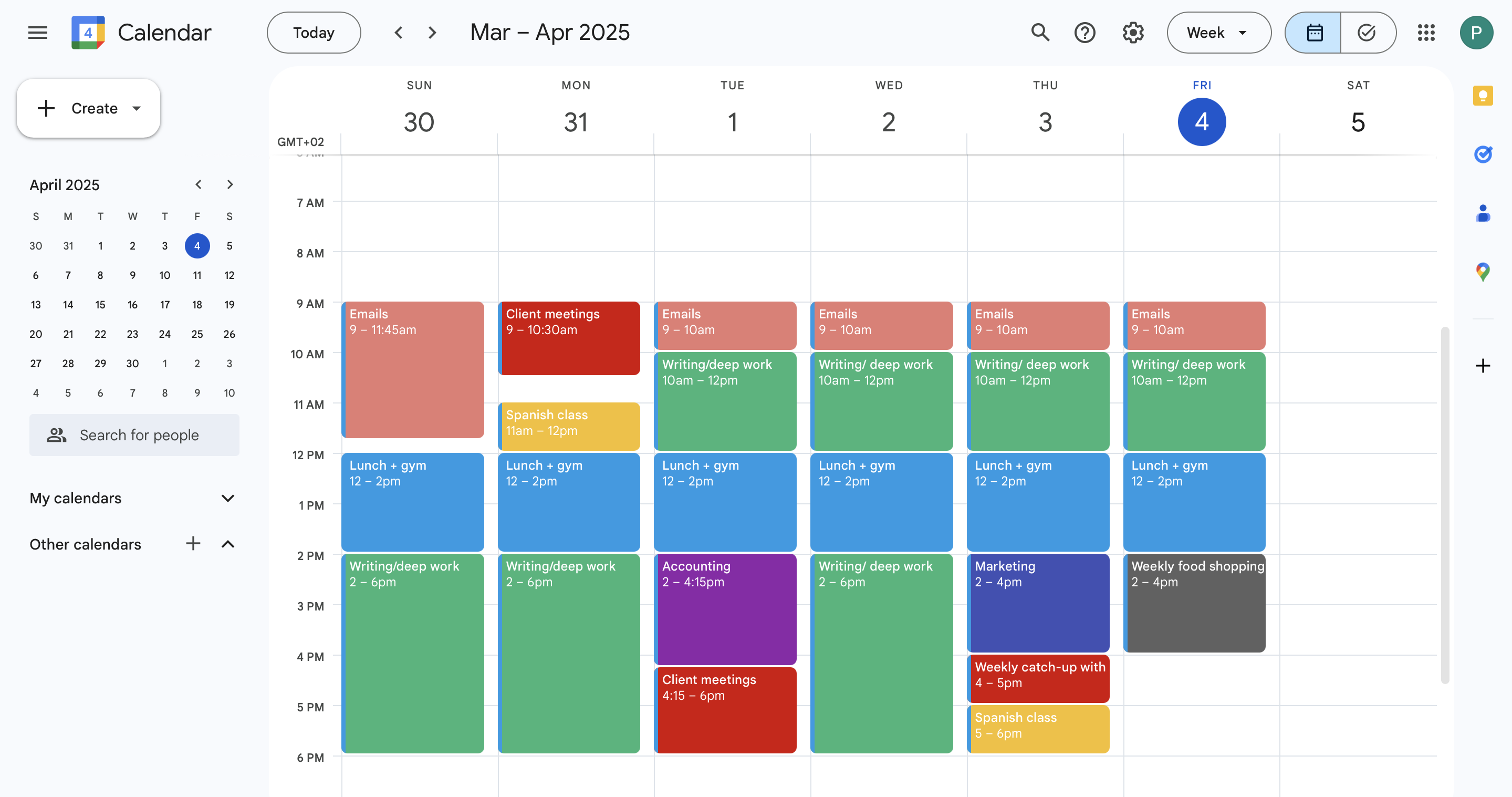Collapse the My calendars section
This screenshot has height=797, width=1512.
pyautogui.click(x=228, y=498)
